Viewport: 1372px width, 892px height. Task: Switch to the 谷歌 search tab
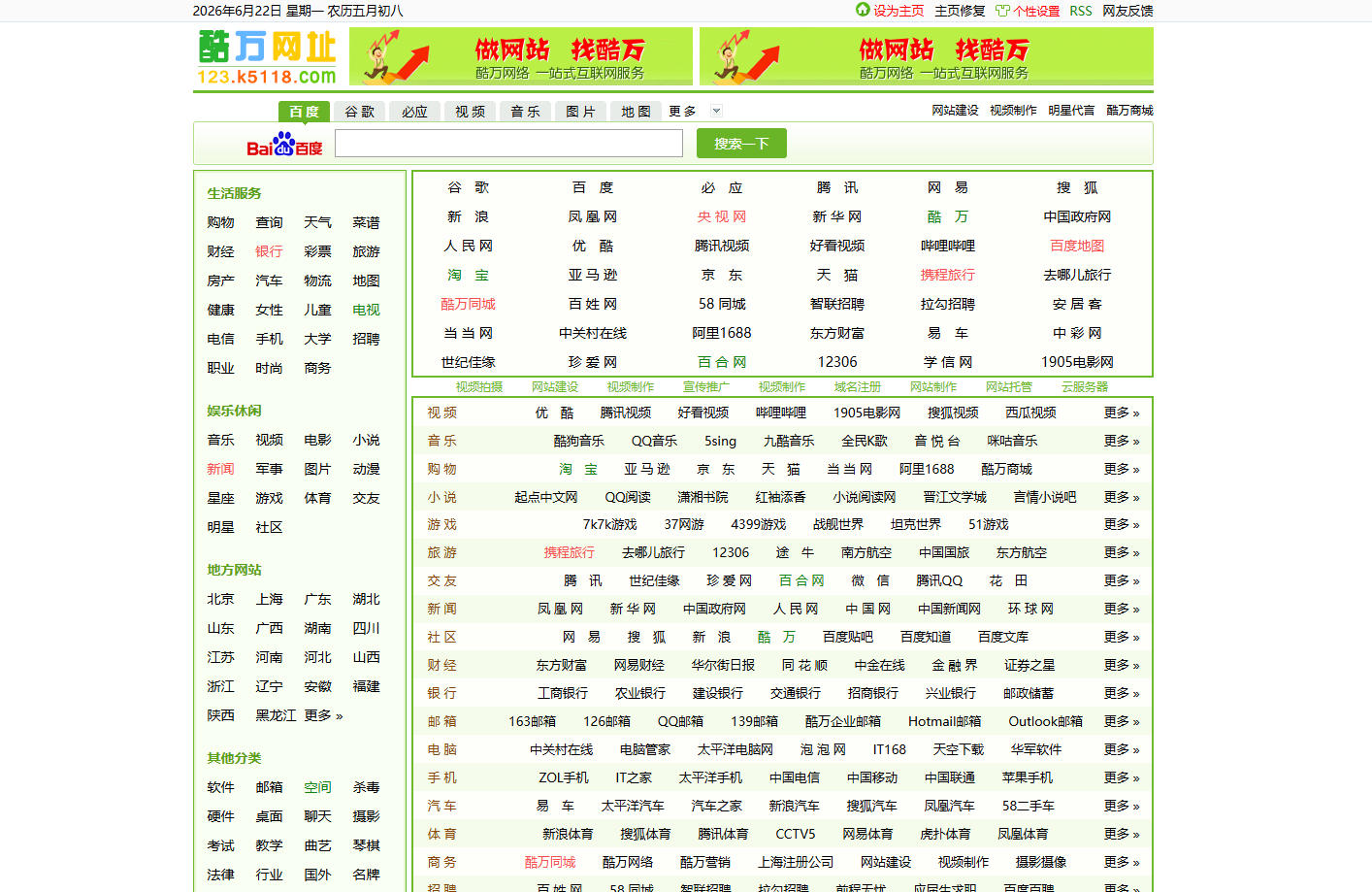click(x=360, y=112)
